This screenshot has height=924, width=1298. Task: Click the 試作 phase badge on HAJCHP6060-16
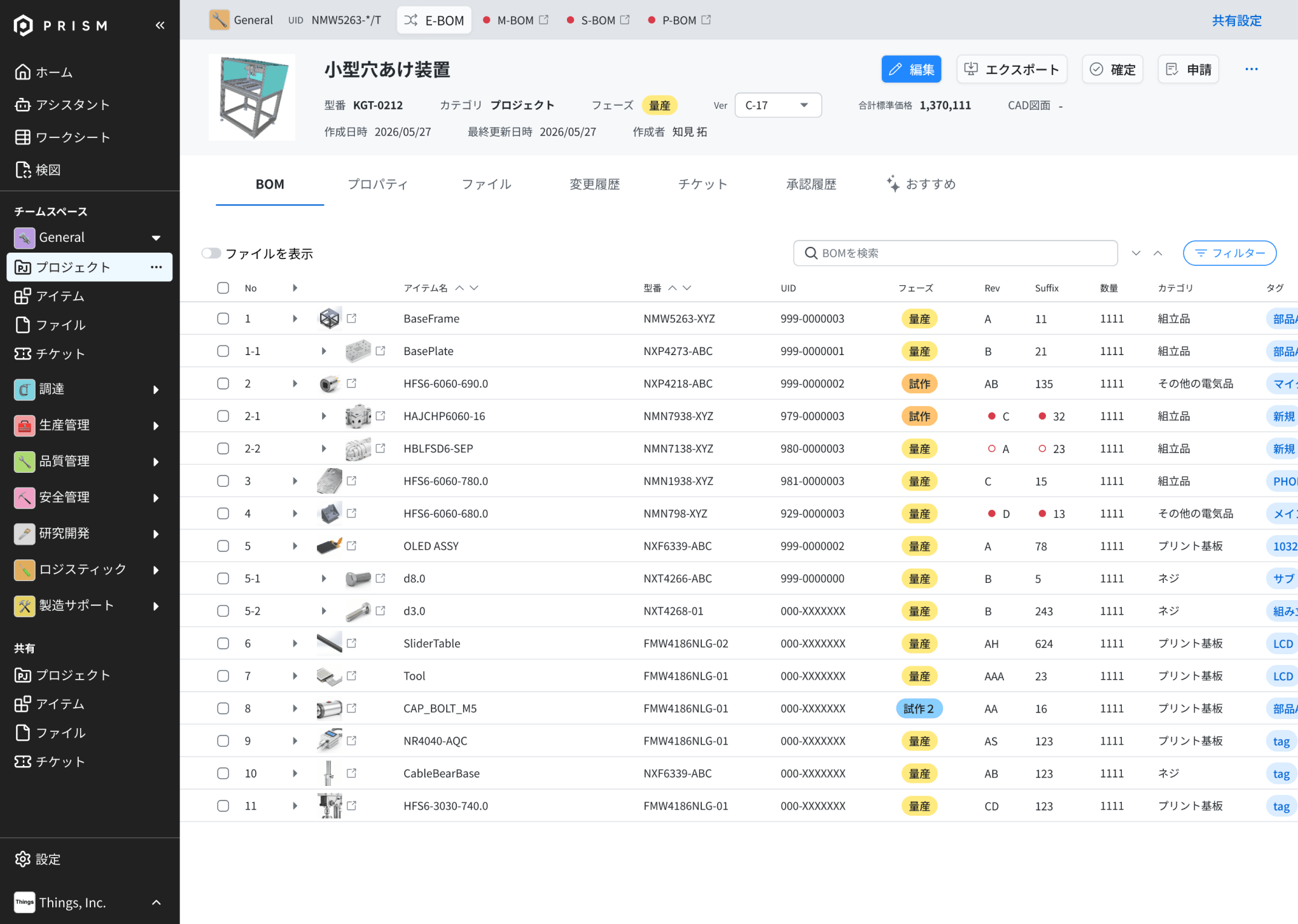pyautogui.click(x=919, y=416)
